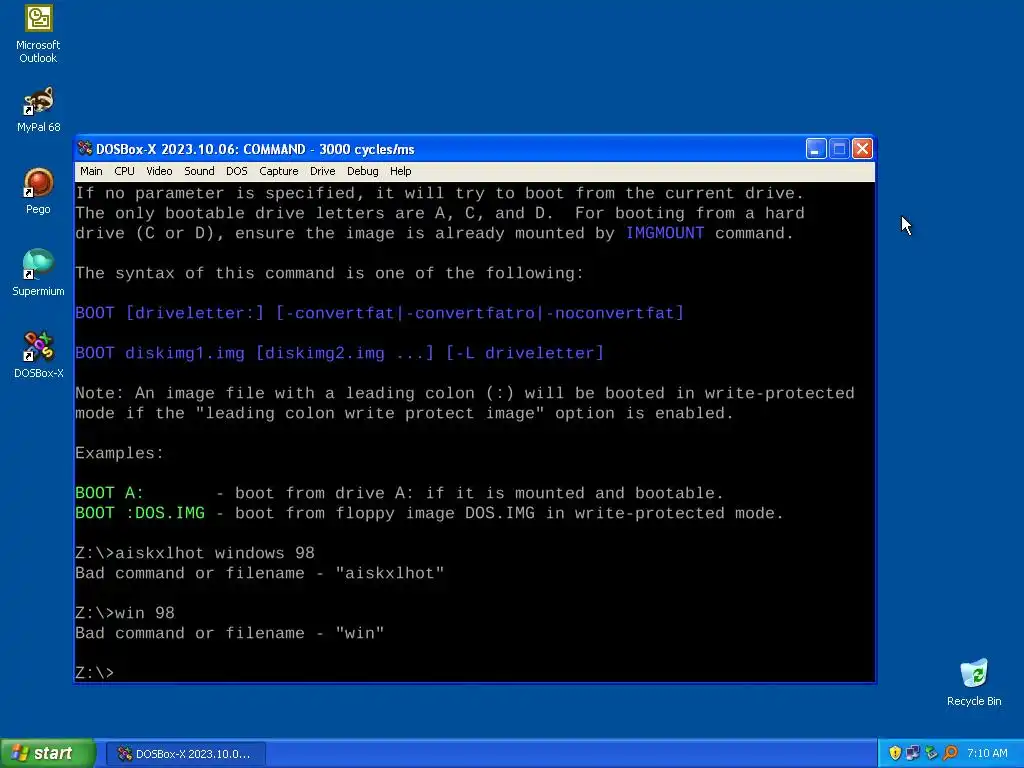Click the 'Examples:' heading text
This screenshot has width=1024, height=768.
click(x=120, y=453)
